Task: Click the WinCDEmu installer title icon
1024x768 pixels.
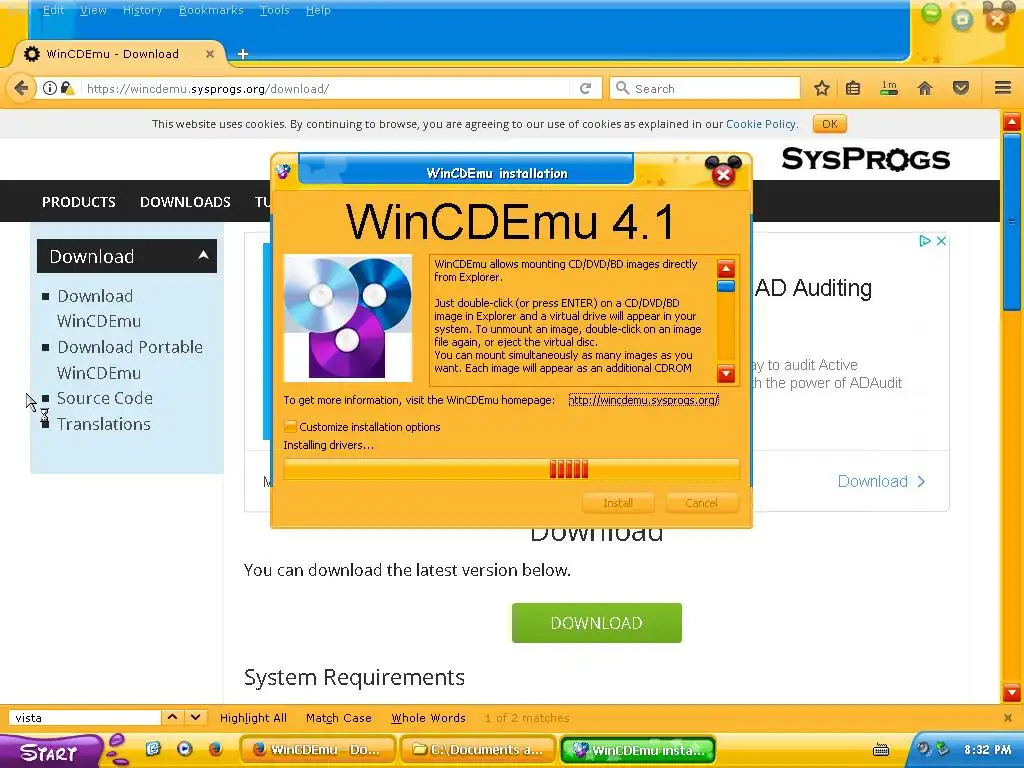Action: click(283, 172)
